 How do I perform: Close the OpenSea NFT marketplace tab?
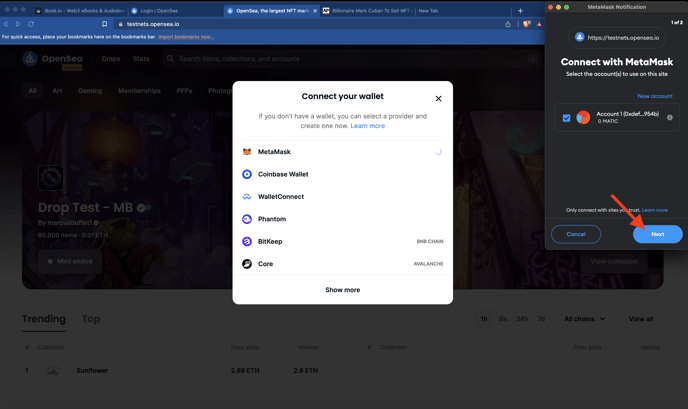(315, 11)
